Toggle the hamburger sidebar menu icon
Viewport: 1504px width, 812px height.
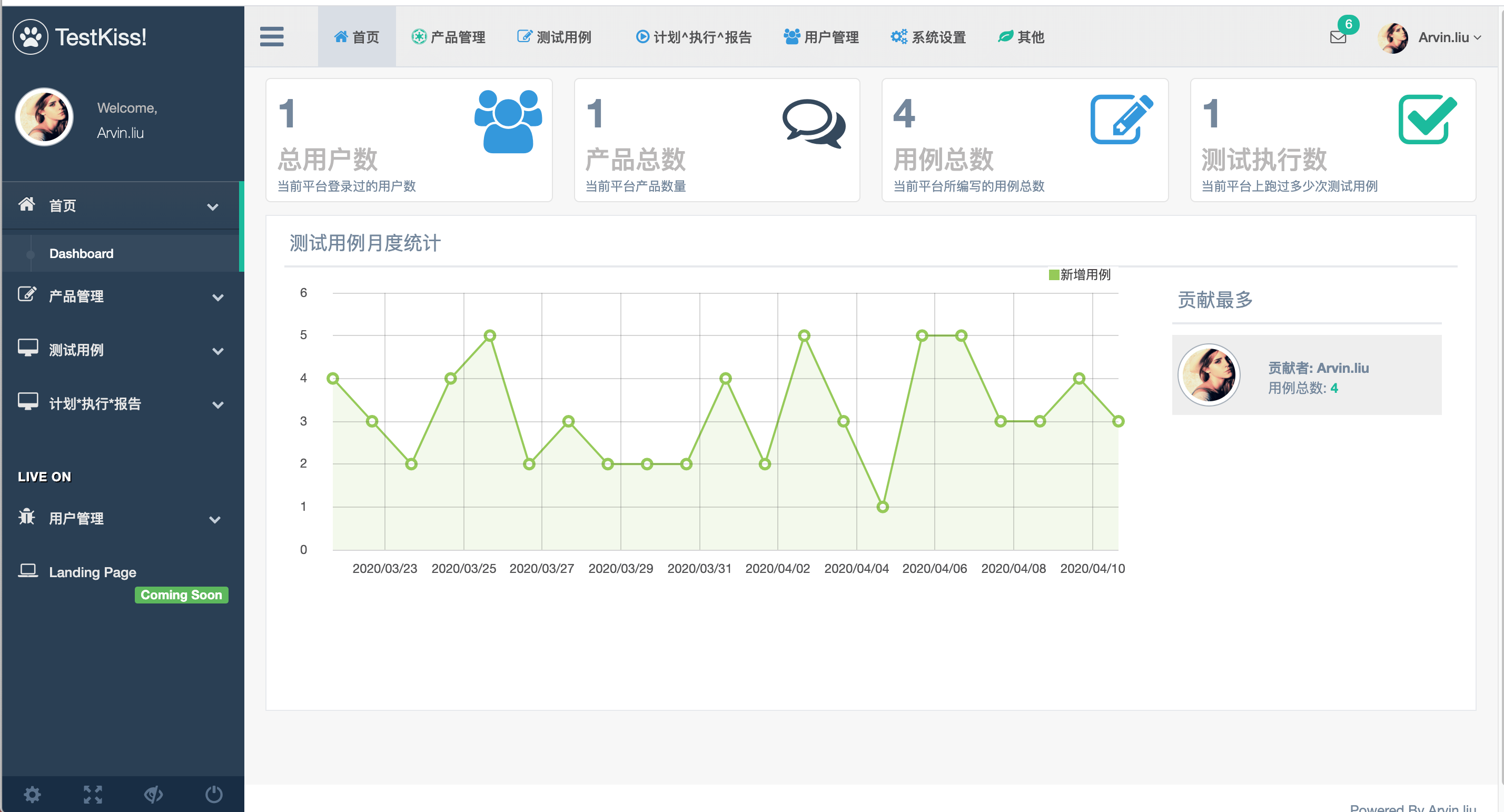[272, 37]
